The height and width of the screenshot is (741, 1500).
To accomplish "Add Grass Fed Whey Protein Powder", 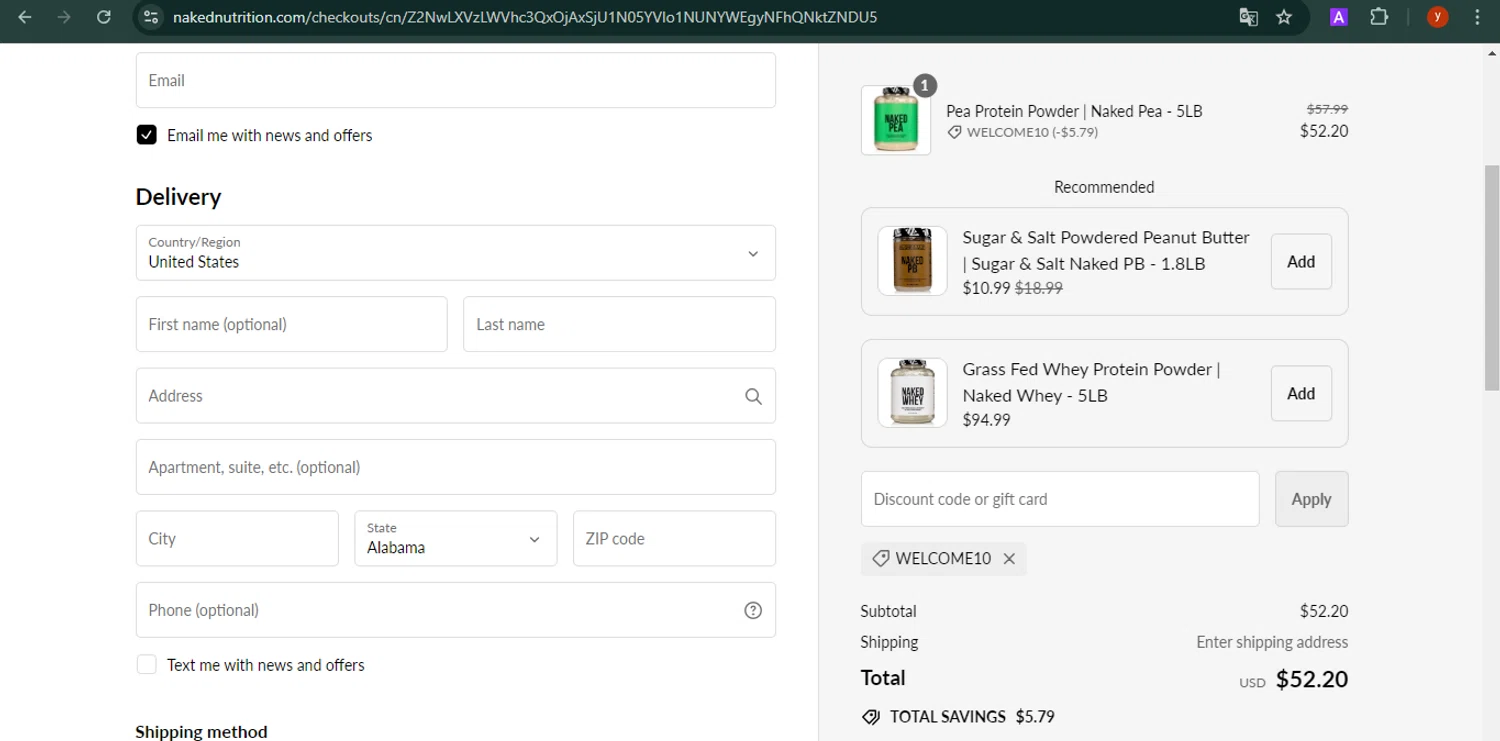I will [x=1300, y=394].
